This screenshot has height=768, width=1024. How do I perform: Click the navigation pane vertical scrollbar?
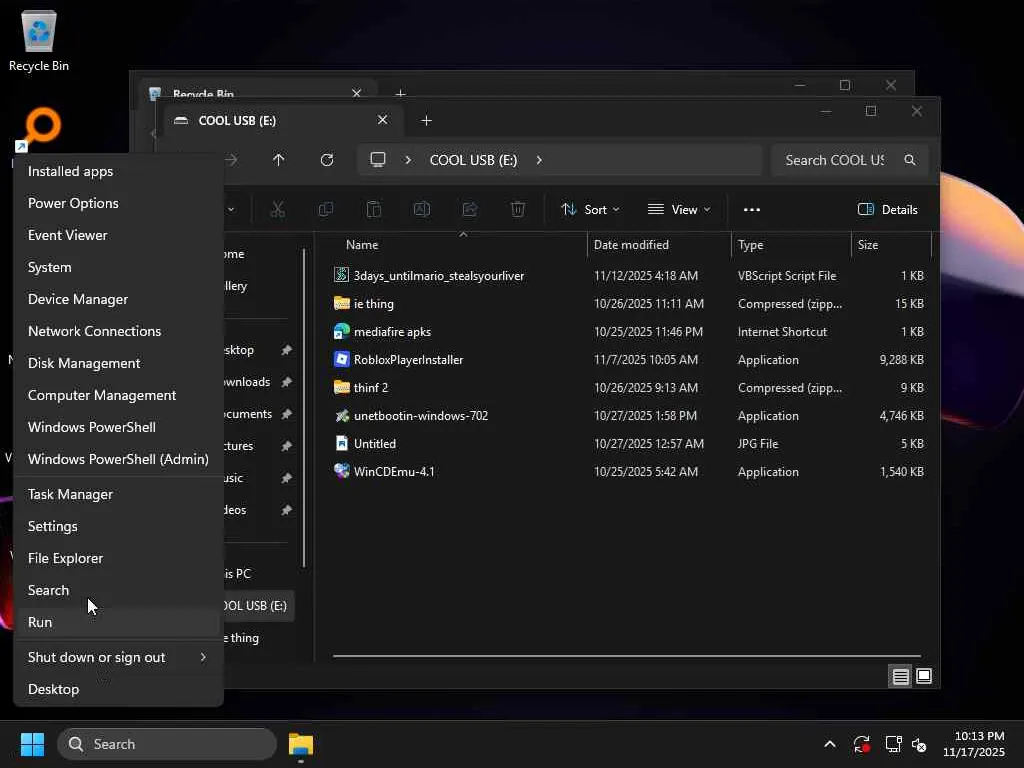pyautogui.click(x=304, y=408)
